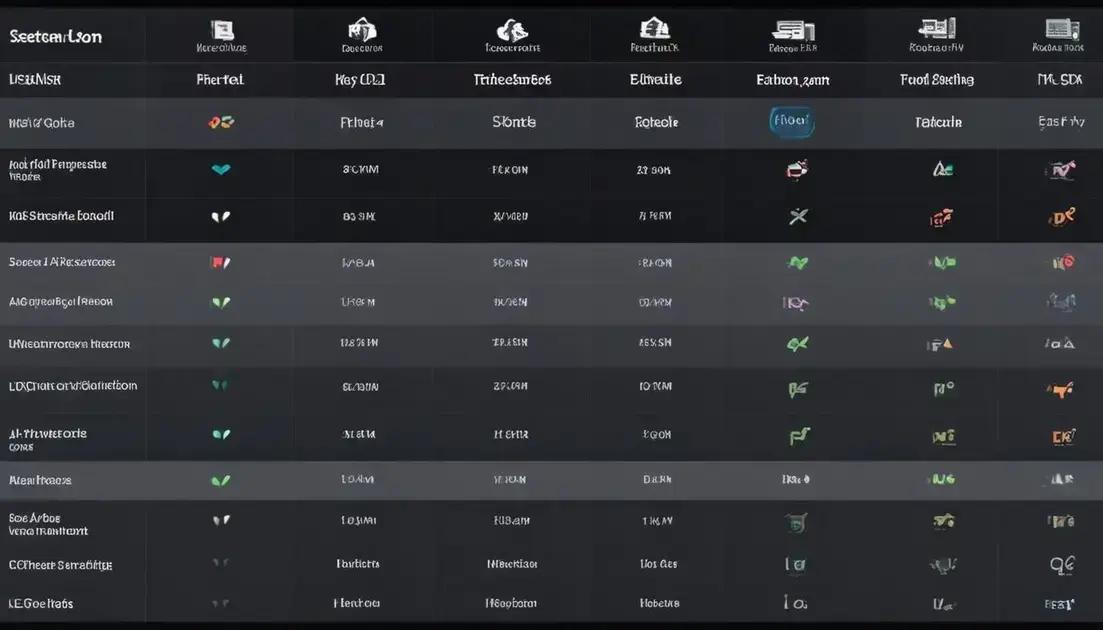Toggle the white check mark in the 'KIS Streame' row
The width and height of the screenshot is (1103, 630).
[x=221, y=216]
